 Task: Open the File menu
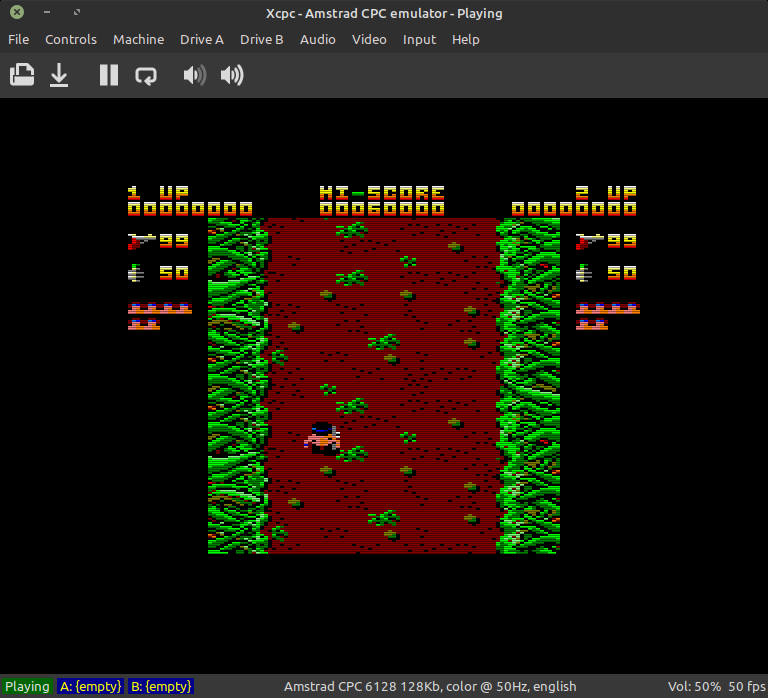(19, 40)
